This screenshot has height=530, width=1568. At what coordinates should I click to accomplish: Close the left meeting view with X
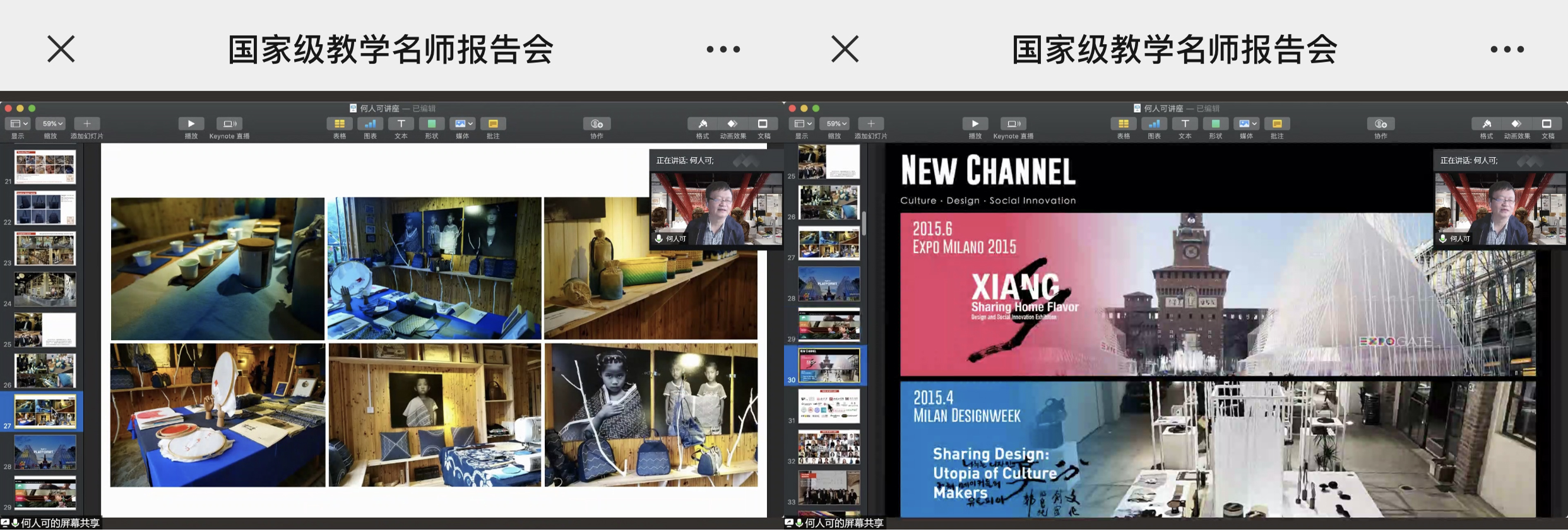tap(61, 49)
